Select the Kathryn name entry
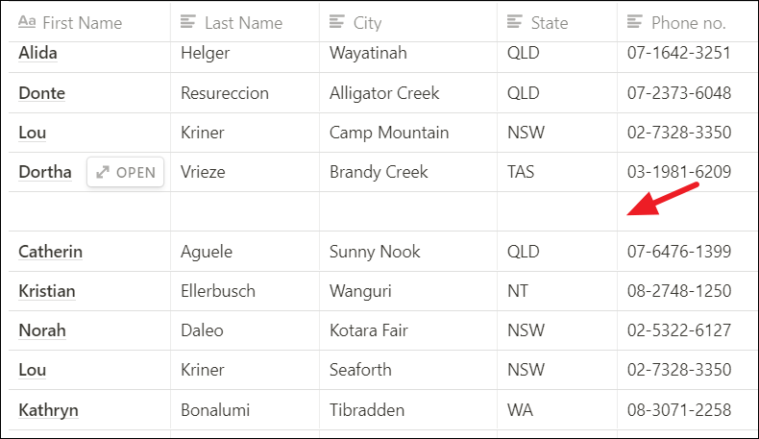This screenshot has height=439, width=759. click(48, 410)
